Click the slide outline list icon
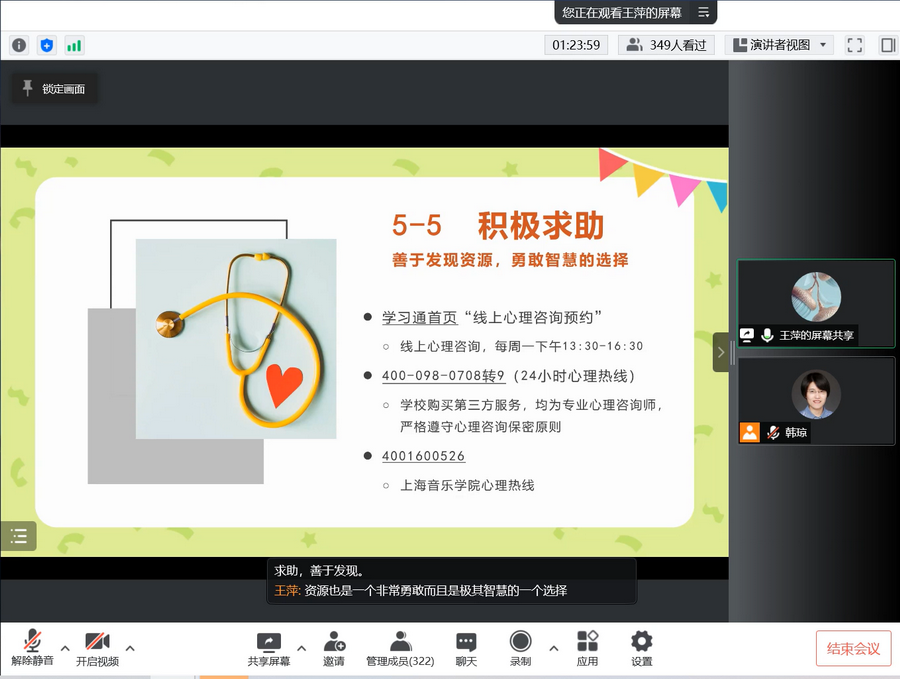Screen dimensions: 900x679 tap(18, 536)
